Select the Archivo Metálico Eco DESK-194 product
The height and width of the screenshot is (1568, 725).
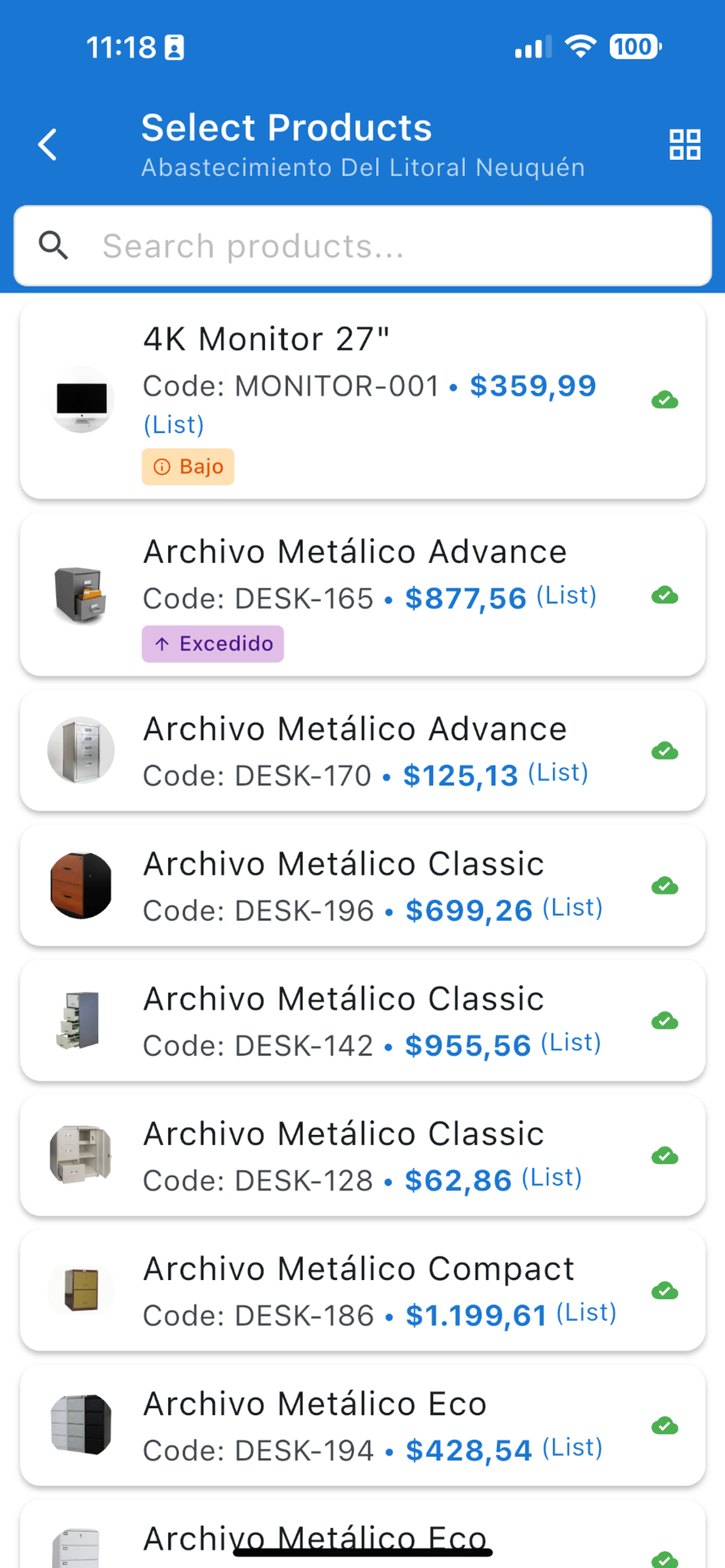(363, 1426)
